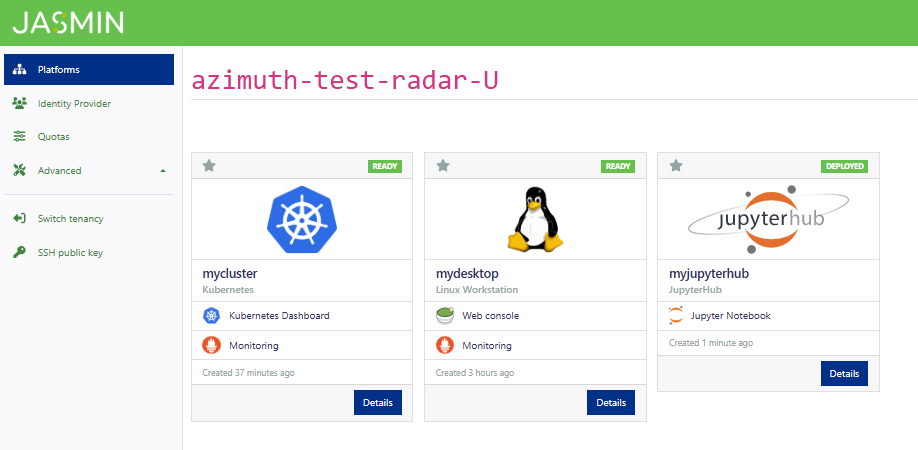Image resolution: width=918 pixels, height=450 pixels.
Task: Open Monitoring link on mycluster card
Action: pyautogui.click(x=254, y=346)
